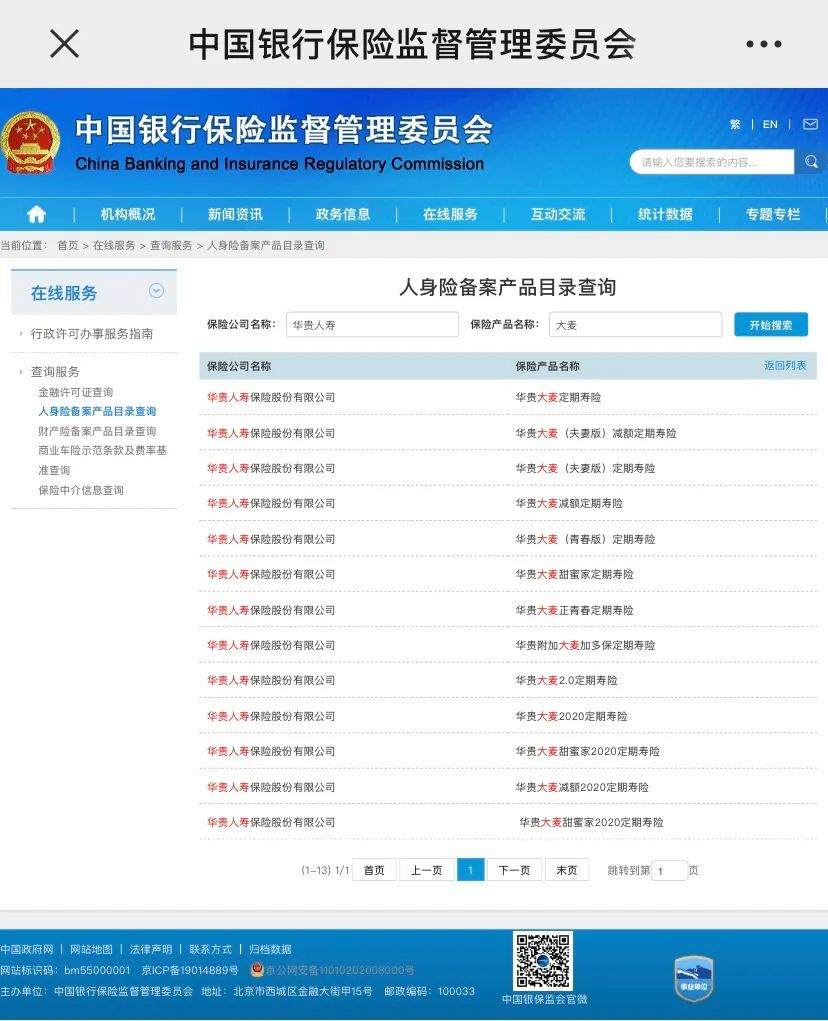Close the in-app browser with the X icon
828x1021 pixels.
pos(64,44)
